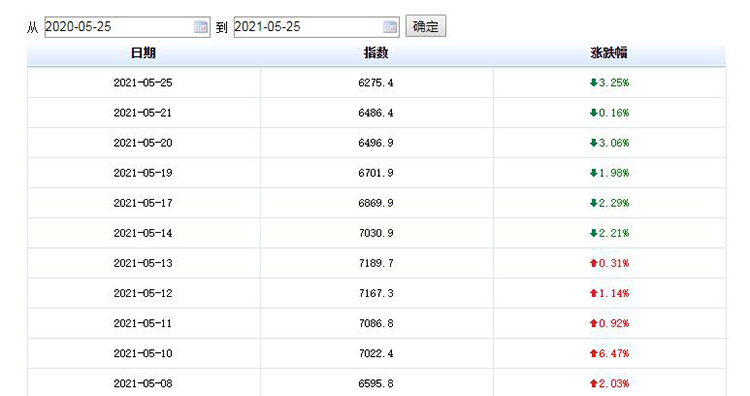Viewport: 750px width, 396px height.
Task: Click the red up arrow beside 6.47%
Action: point(594,353)
